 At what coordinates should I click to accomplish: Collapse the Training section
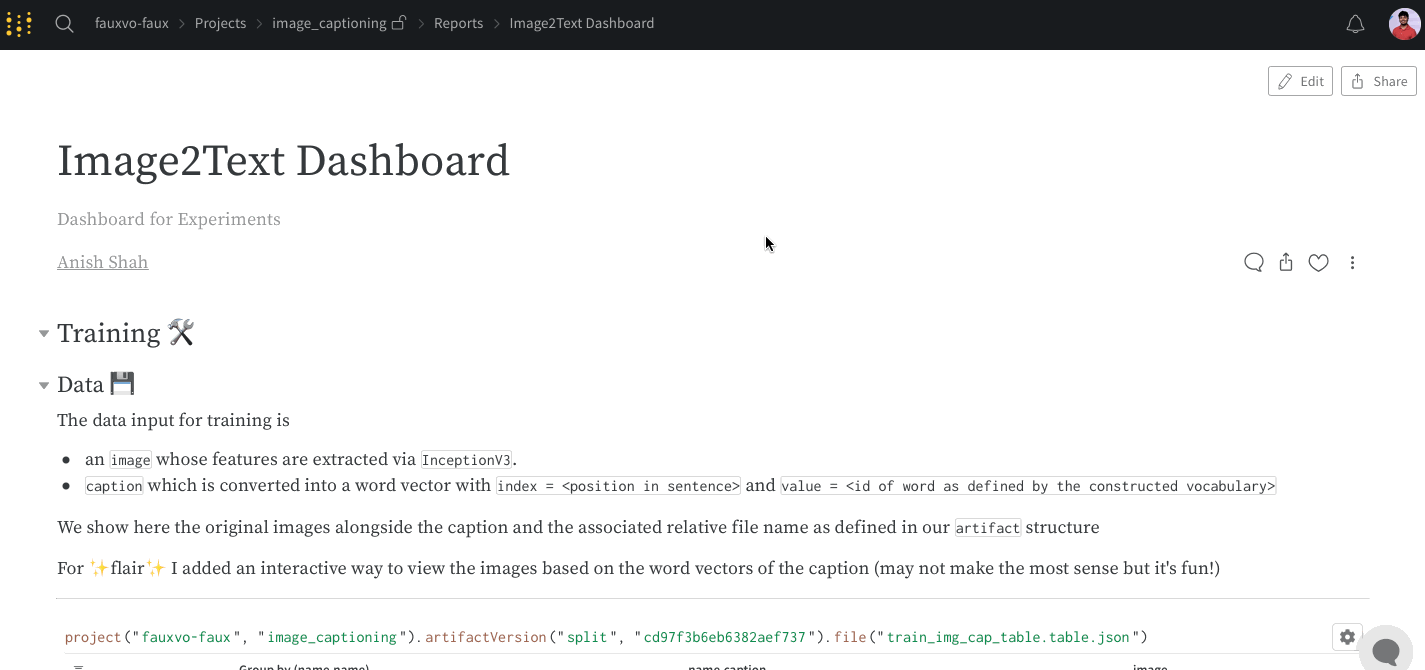click(x=44, y=333)
